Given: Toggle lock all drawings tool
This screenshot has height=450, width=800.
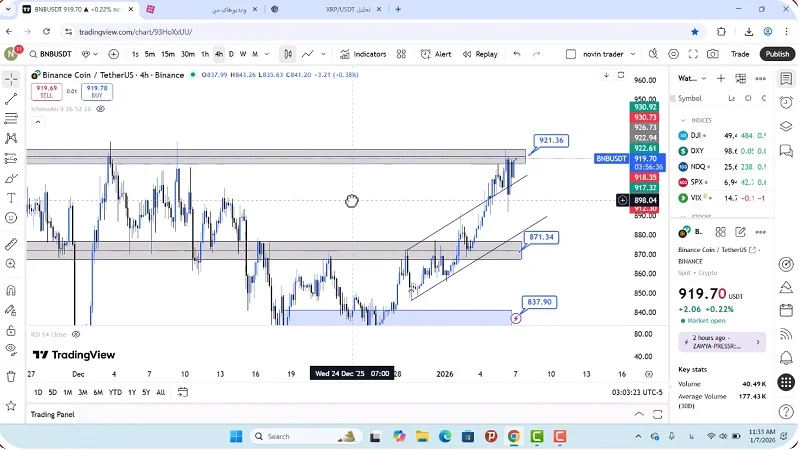Looking at the screenshot, I should click(11, 328).
